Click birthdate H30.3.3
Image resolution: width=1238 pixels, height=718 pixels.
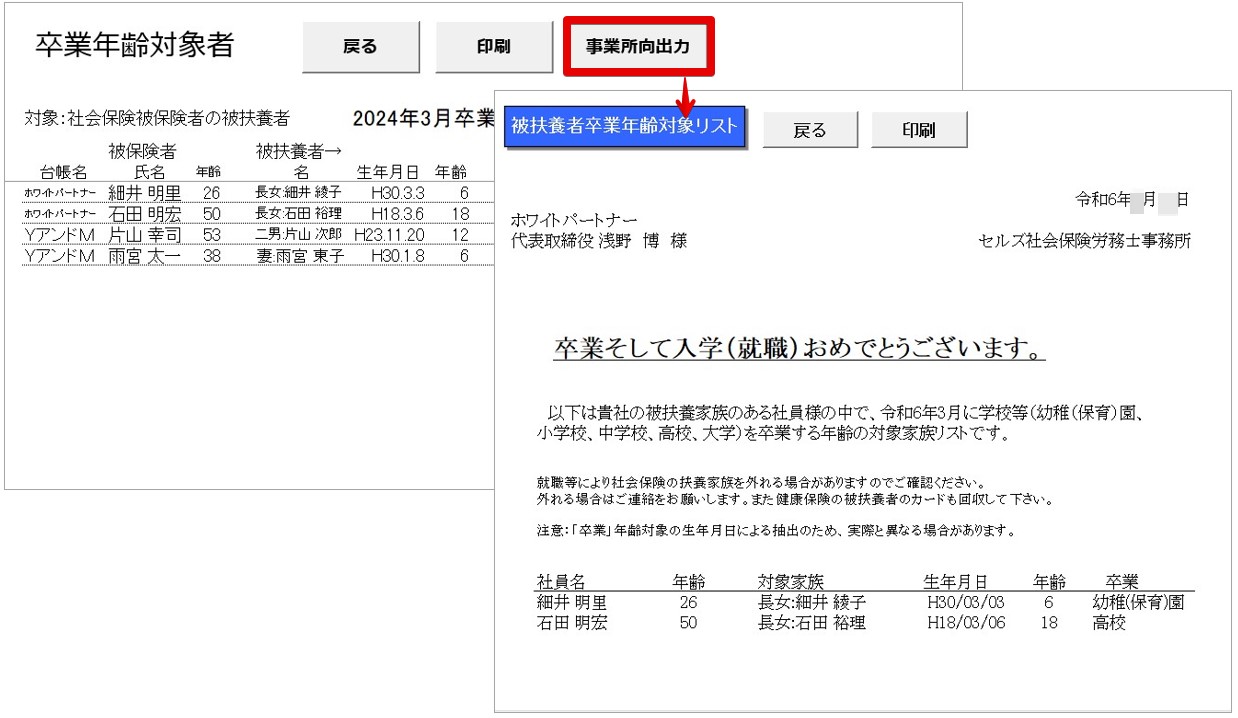[397, 192]
